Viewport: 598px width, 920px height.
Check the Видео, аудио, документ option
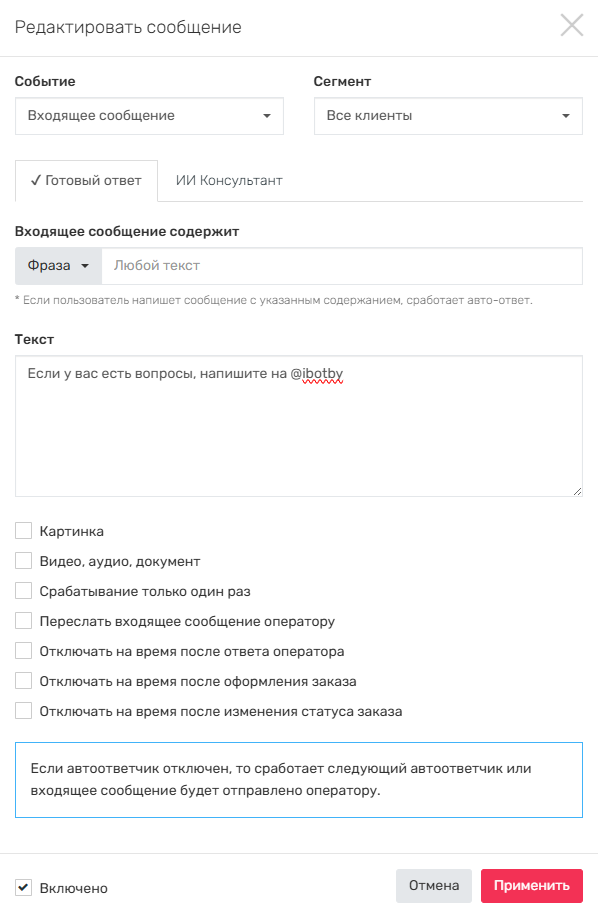click(23, 560)
